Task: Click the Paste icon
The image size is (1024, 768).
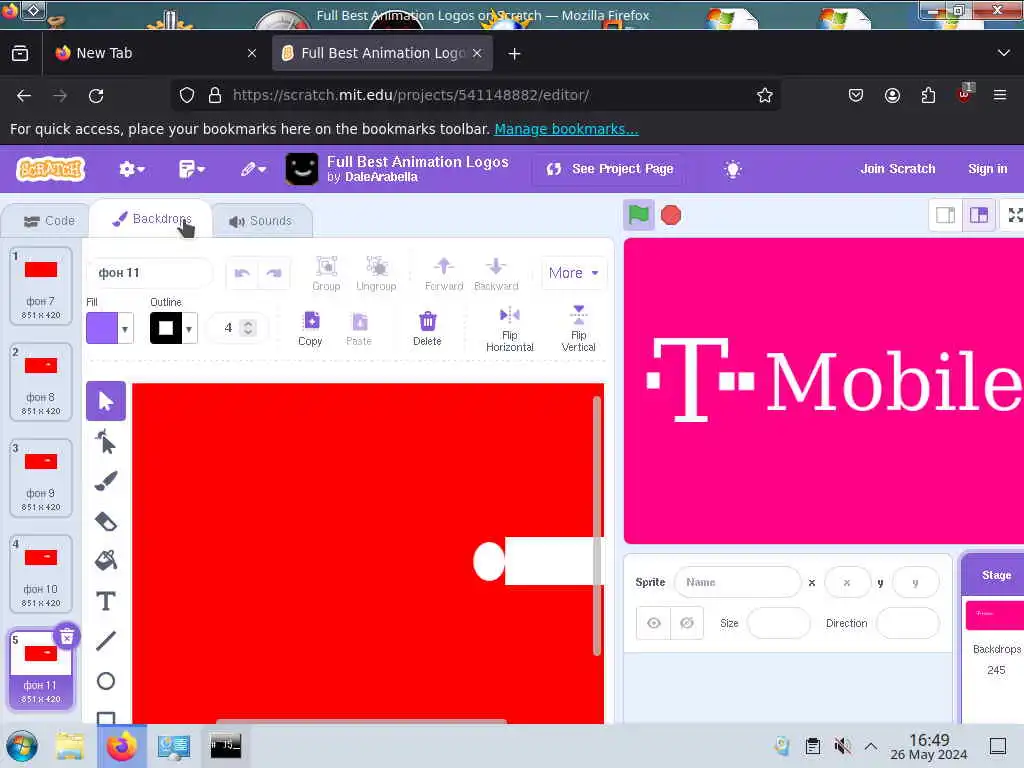Action: (x=359, y=328)
